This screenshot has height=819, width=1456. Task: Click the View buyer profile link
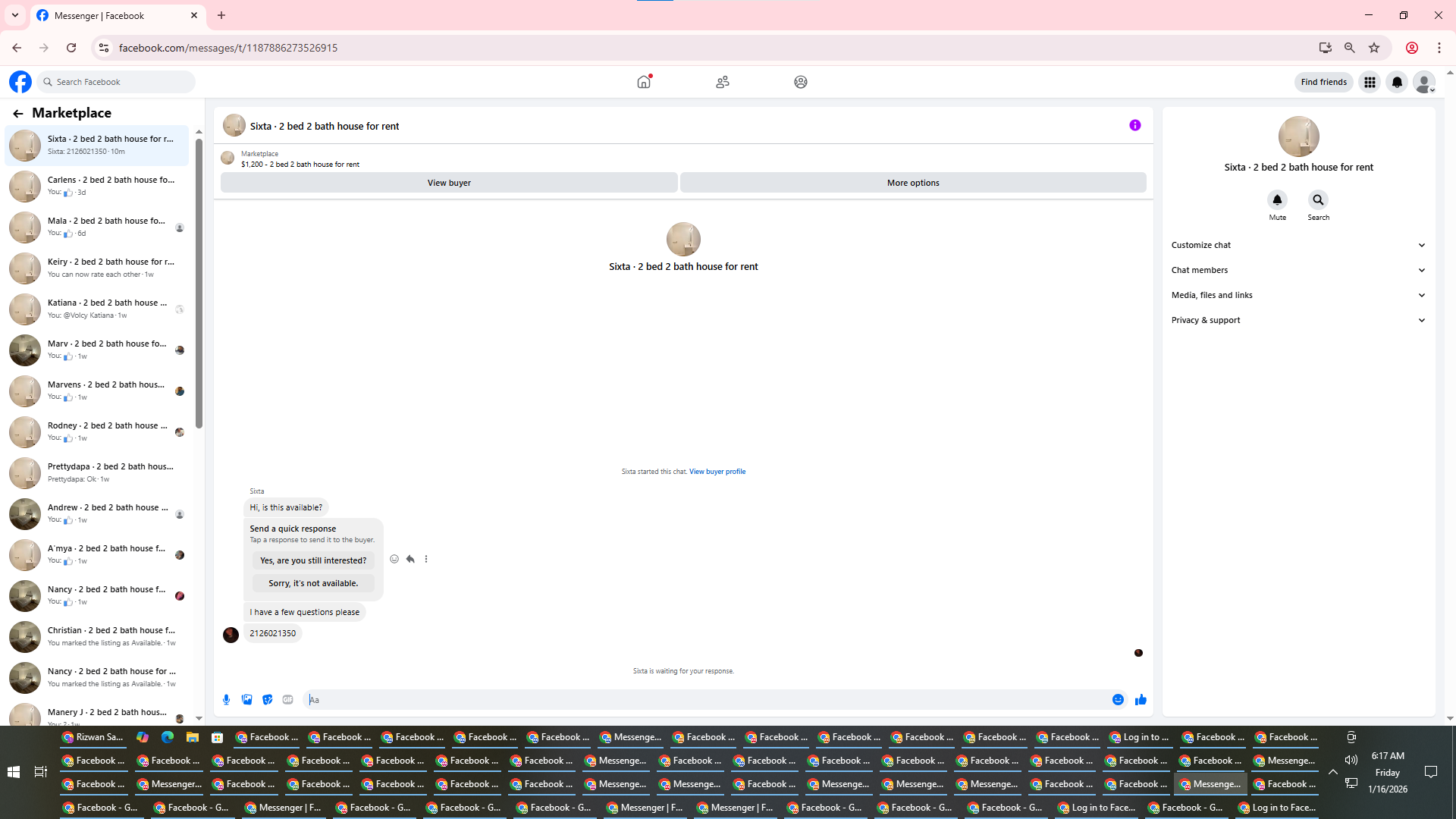point(717,472)
